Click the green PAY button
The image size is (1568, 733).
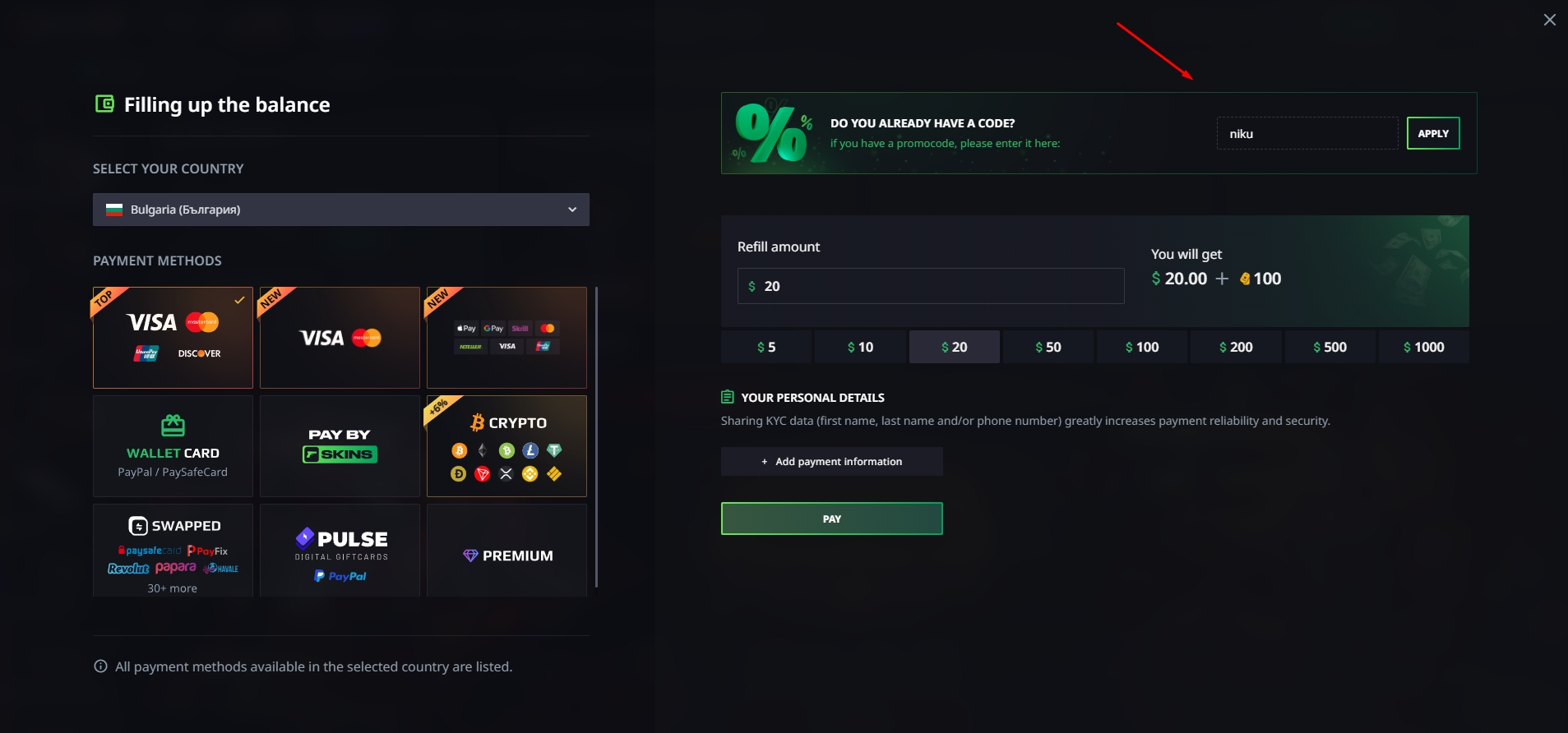click(832, 519)
